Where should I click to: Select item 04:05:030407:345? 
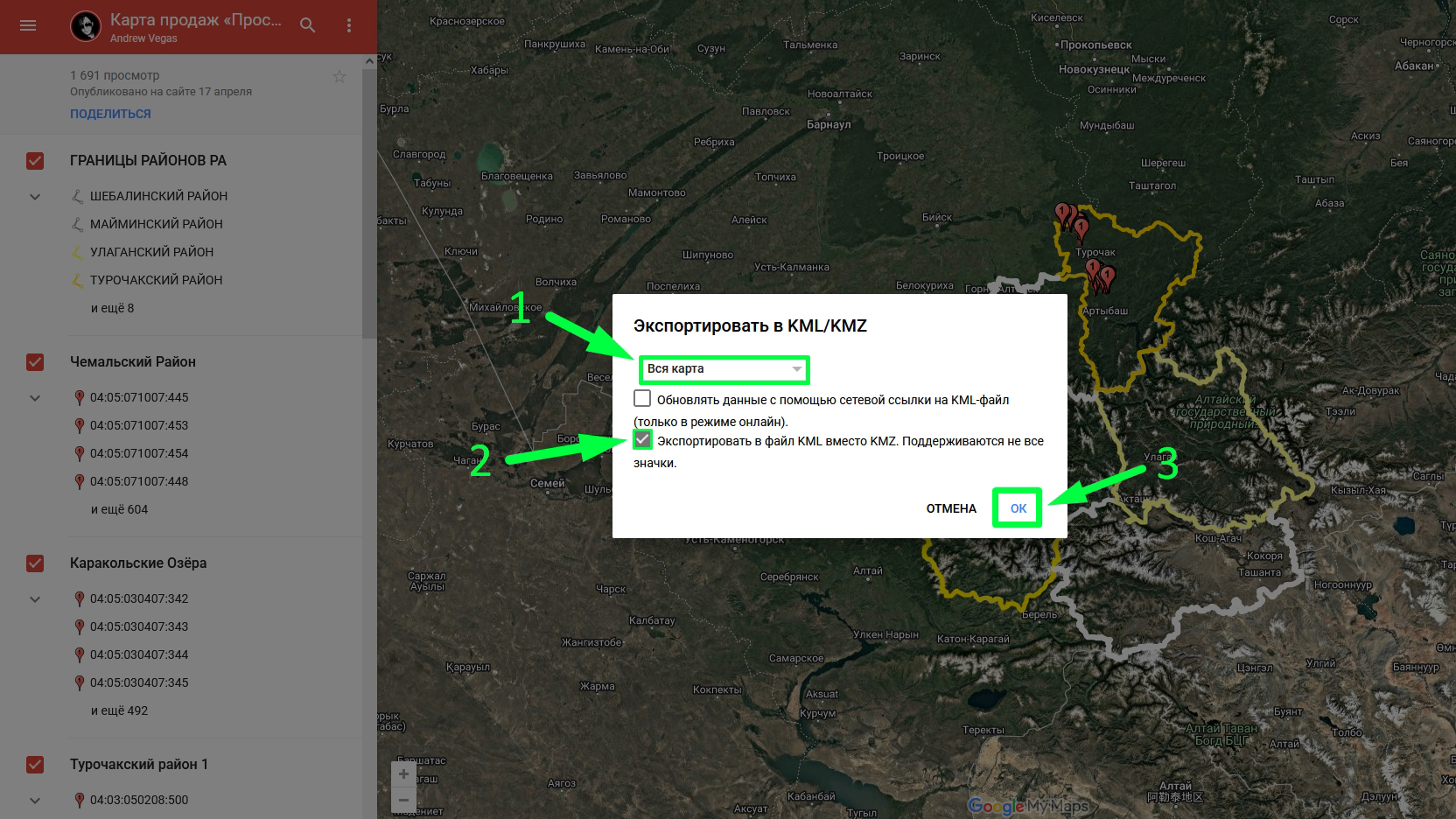point(139,682)
